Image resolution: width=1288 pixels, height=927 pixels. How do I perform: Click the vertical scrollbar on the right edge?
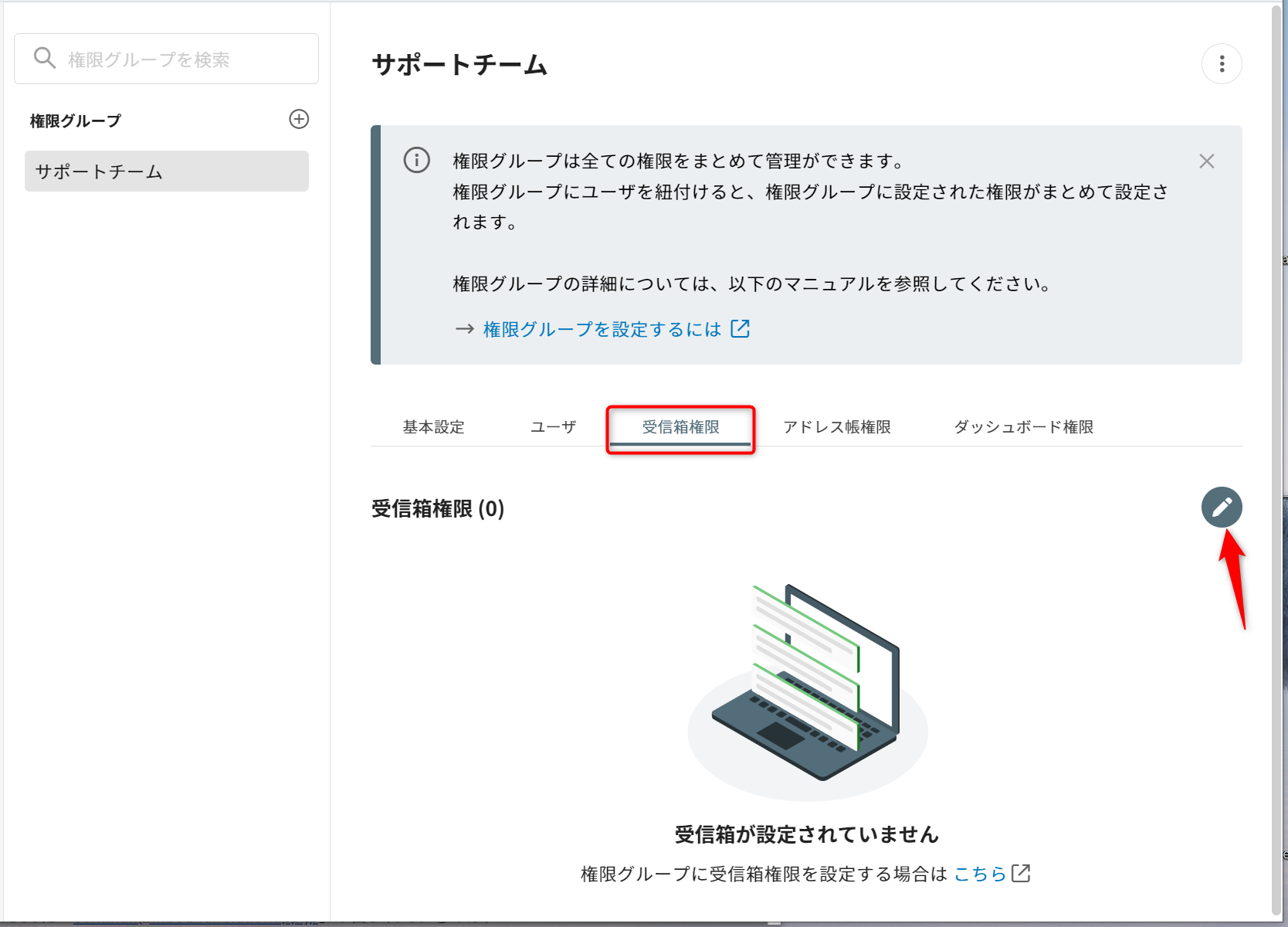pyautogui.click(x=1276, y=463)
